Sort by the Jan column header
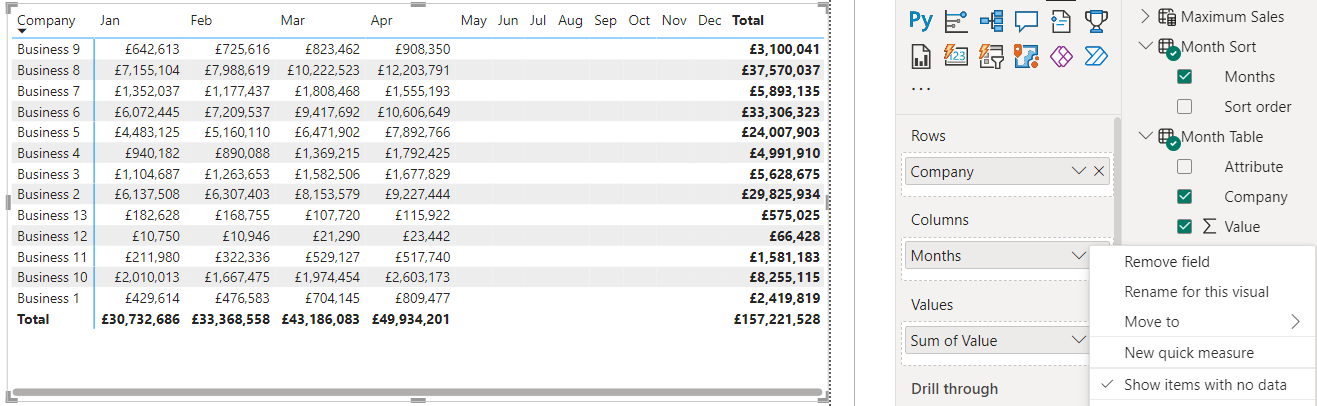The height and width of the screenshot is (406, 1317). tap(109, 20)
